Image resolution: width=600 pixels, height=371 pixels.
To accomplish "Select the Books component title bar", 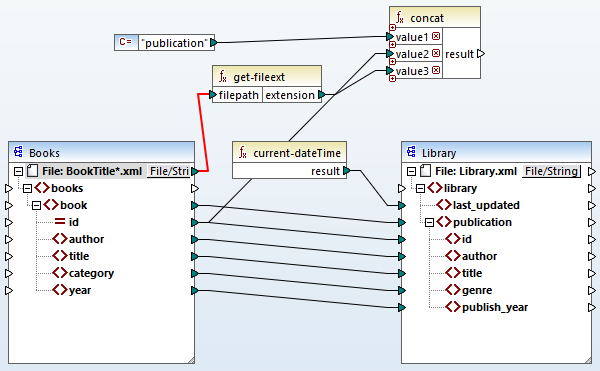I will pos(101,152).
